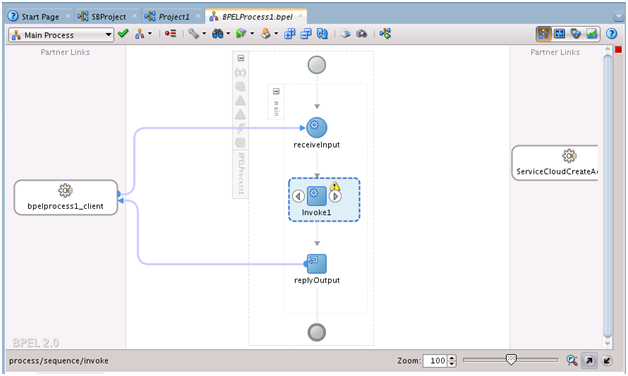The height and width of the screenshot is (376, 628).
Task: Click the Partner Links header on the left
Action: (x=65, y=52)
